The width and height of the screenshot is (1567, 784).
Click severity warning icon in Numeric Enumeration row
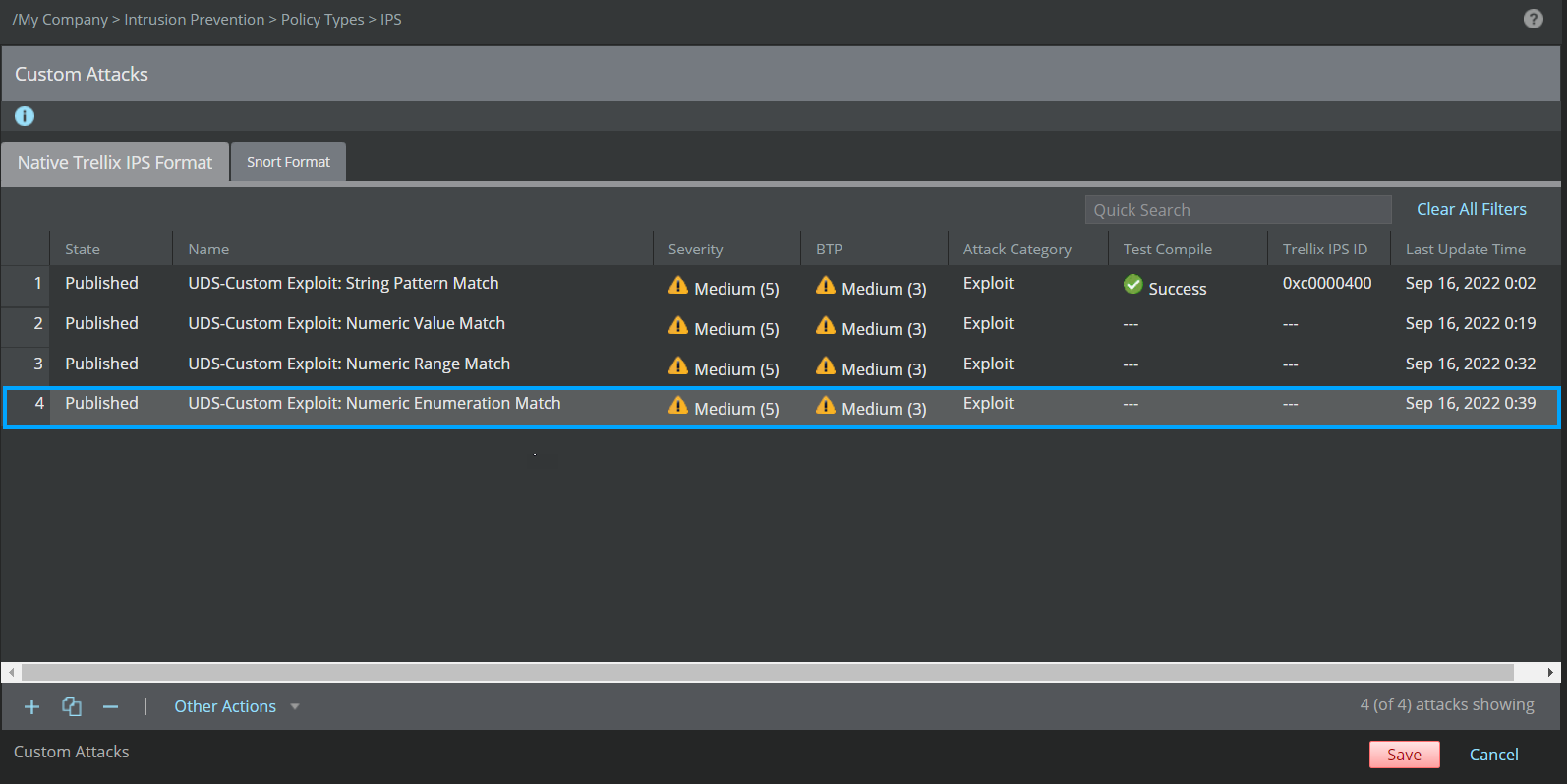[x=678, y=405]
